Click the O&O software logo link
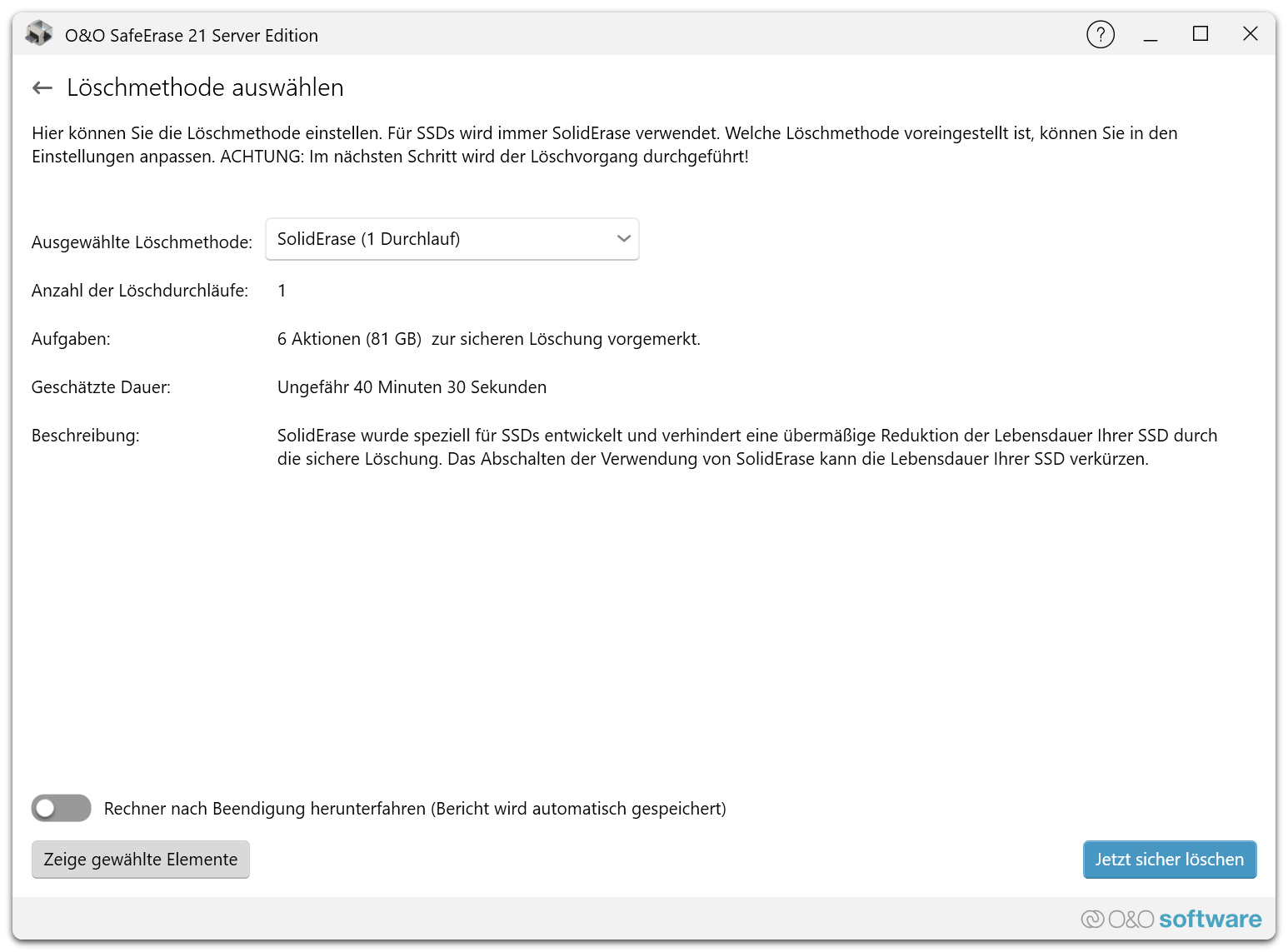The image size is (1288, 952). [1171, 919]
